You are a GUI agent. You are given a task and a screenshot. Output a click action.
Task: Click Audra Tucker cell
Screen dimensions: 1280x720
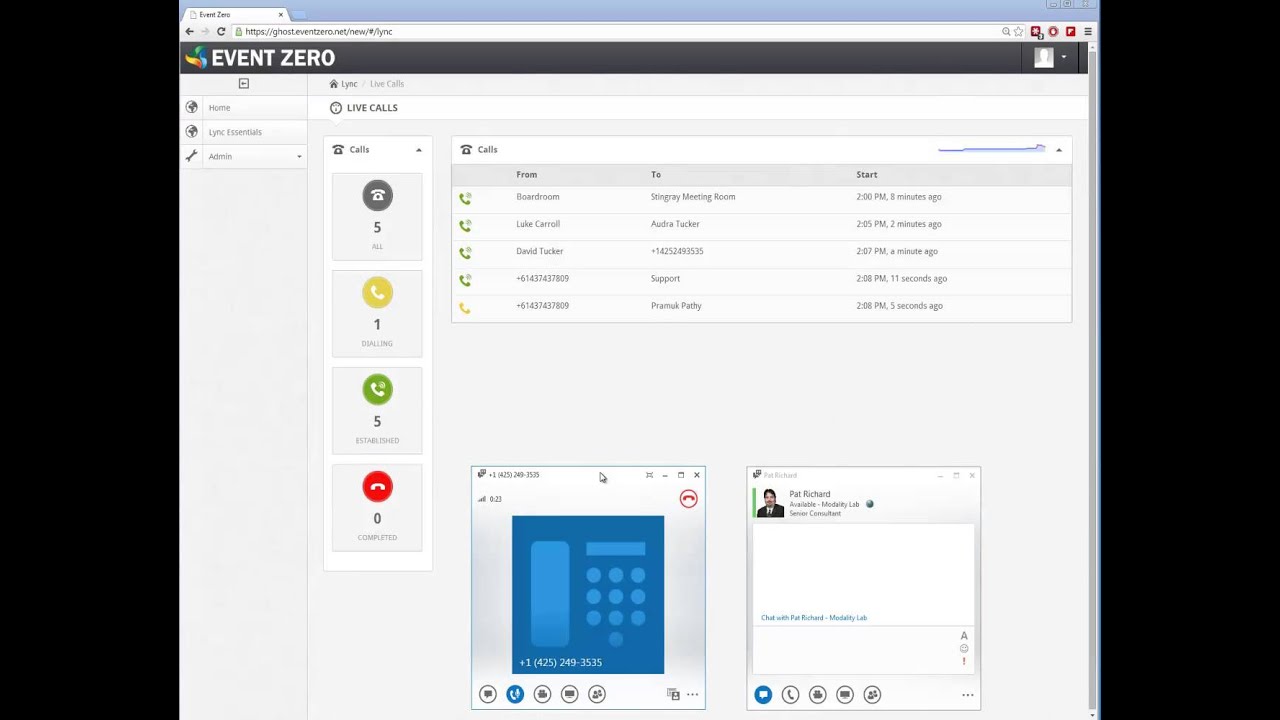tap(675, 224)
